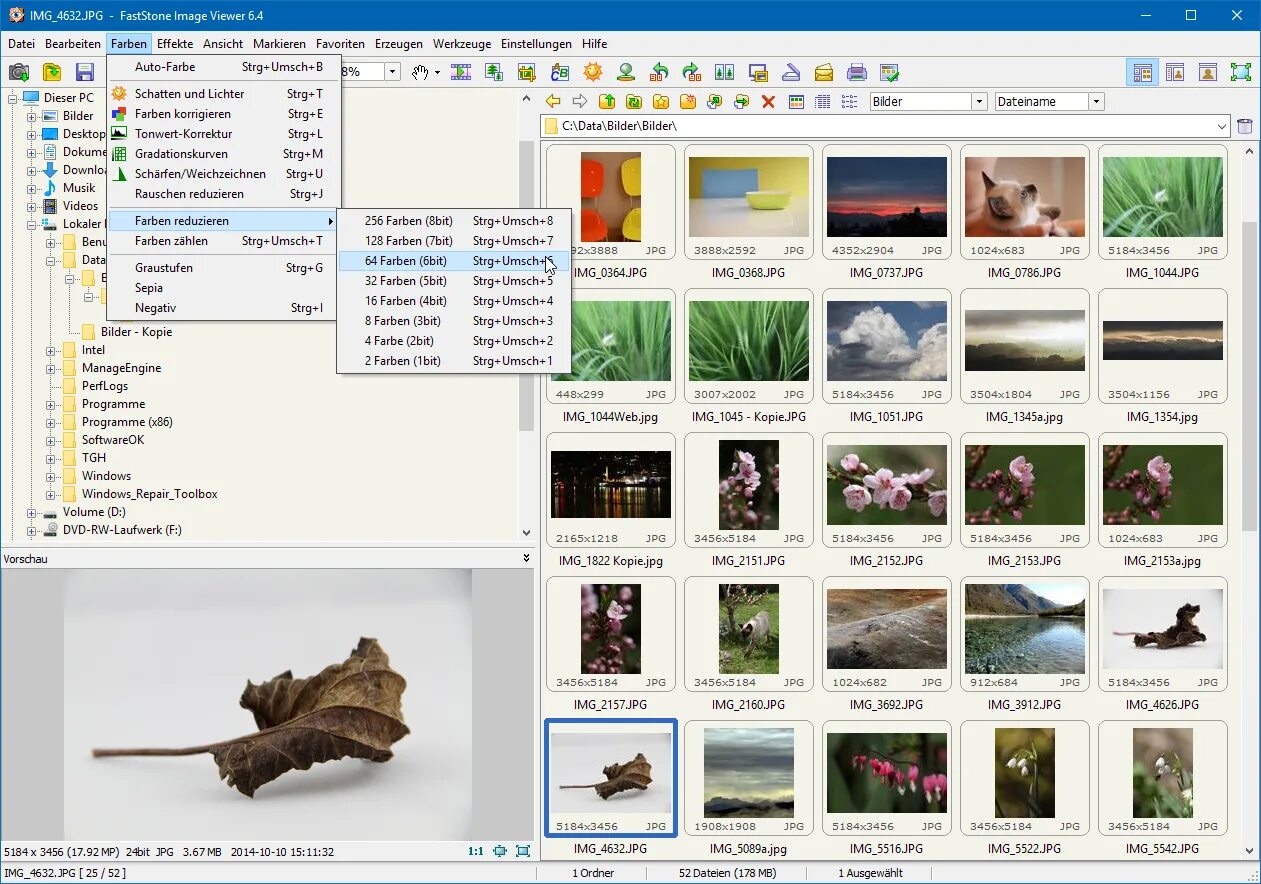This screenshot has width=1261, height=884.
Task: Go back with the yellow left arrow
Action: click(x=553, y=102)
